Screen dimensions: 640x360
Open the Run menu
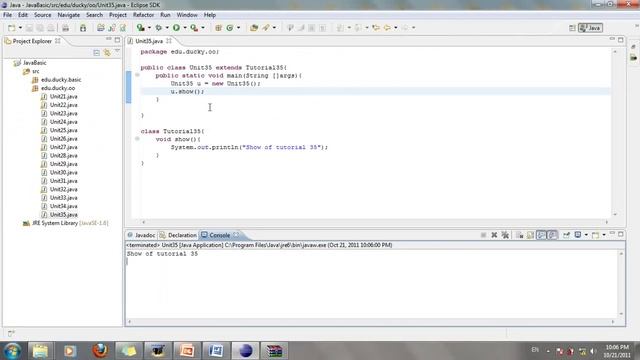click(x=165, y=15)
